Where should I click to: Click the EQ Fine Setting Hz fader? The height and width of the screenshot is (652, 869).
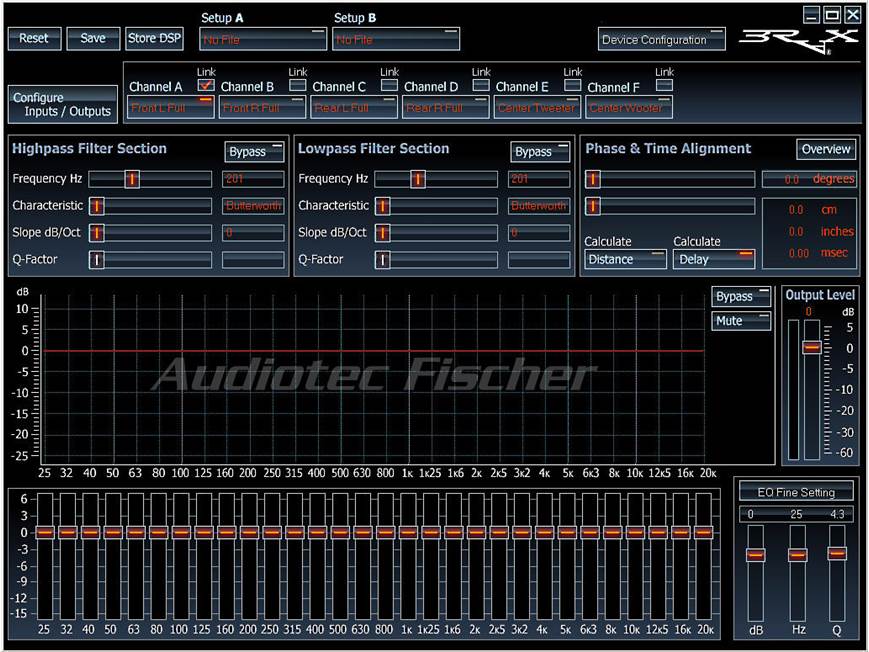(798, 555)
